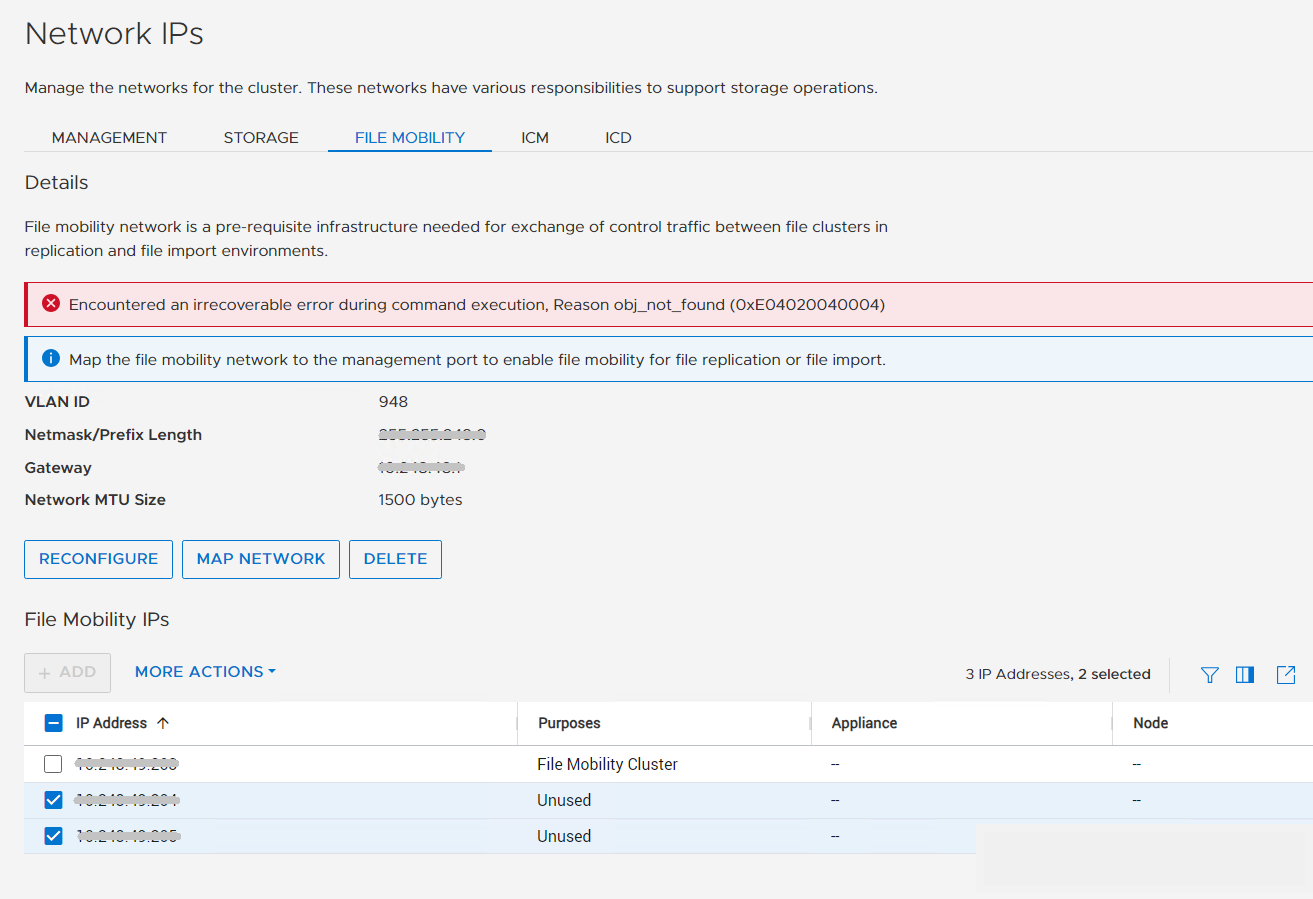Screen dimensions: 1313x899
Task: Open the MORE ACTIONS dropdown
Action: pos(198,672)
